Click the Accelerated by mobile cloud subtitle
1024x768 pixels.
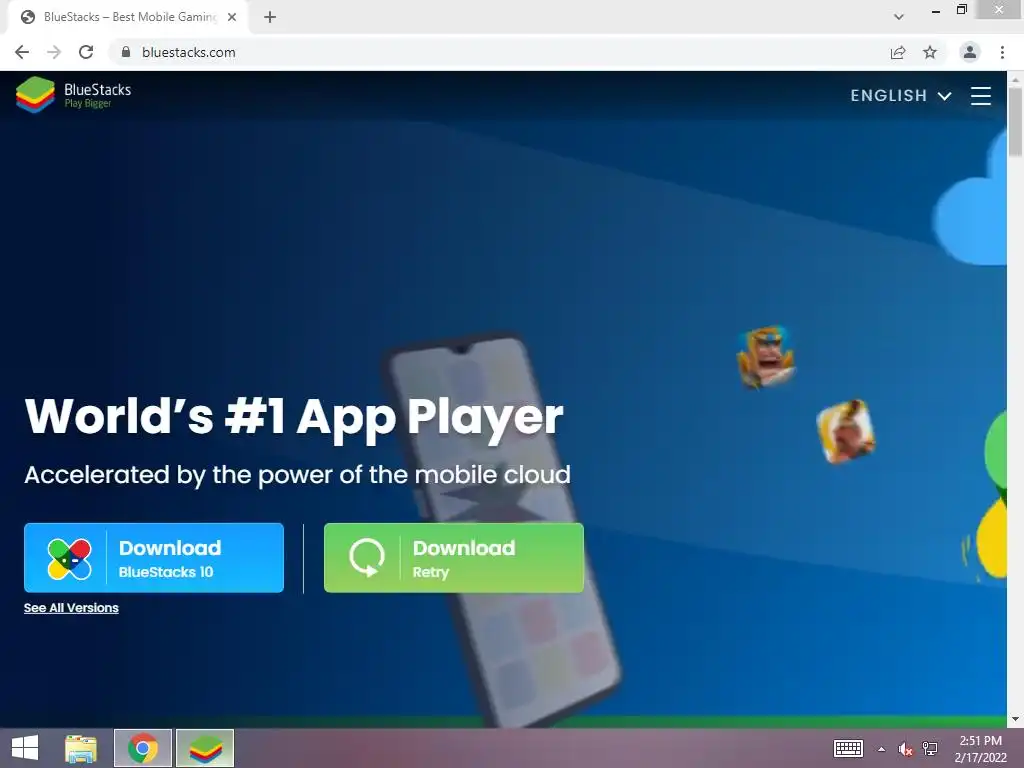tap(297, 475)
